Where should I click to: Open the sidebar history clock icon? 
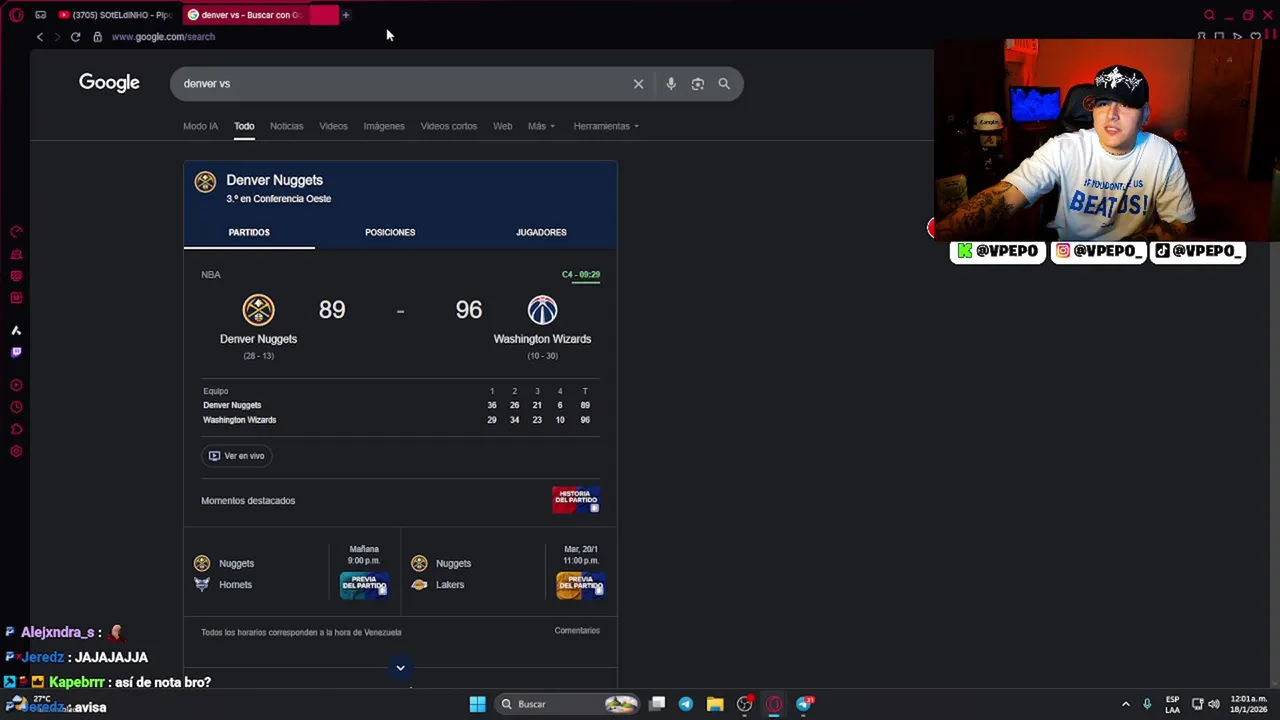[16, 407]
